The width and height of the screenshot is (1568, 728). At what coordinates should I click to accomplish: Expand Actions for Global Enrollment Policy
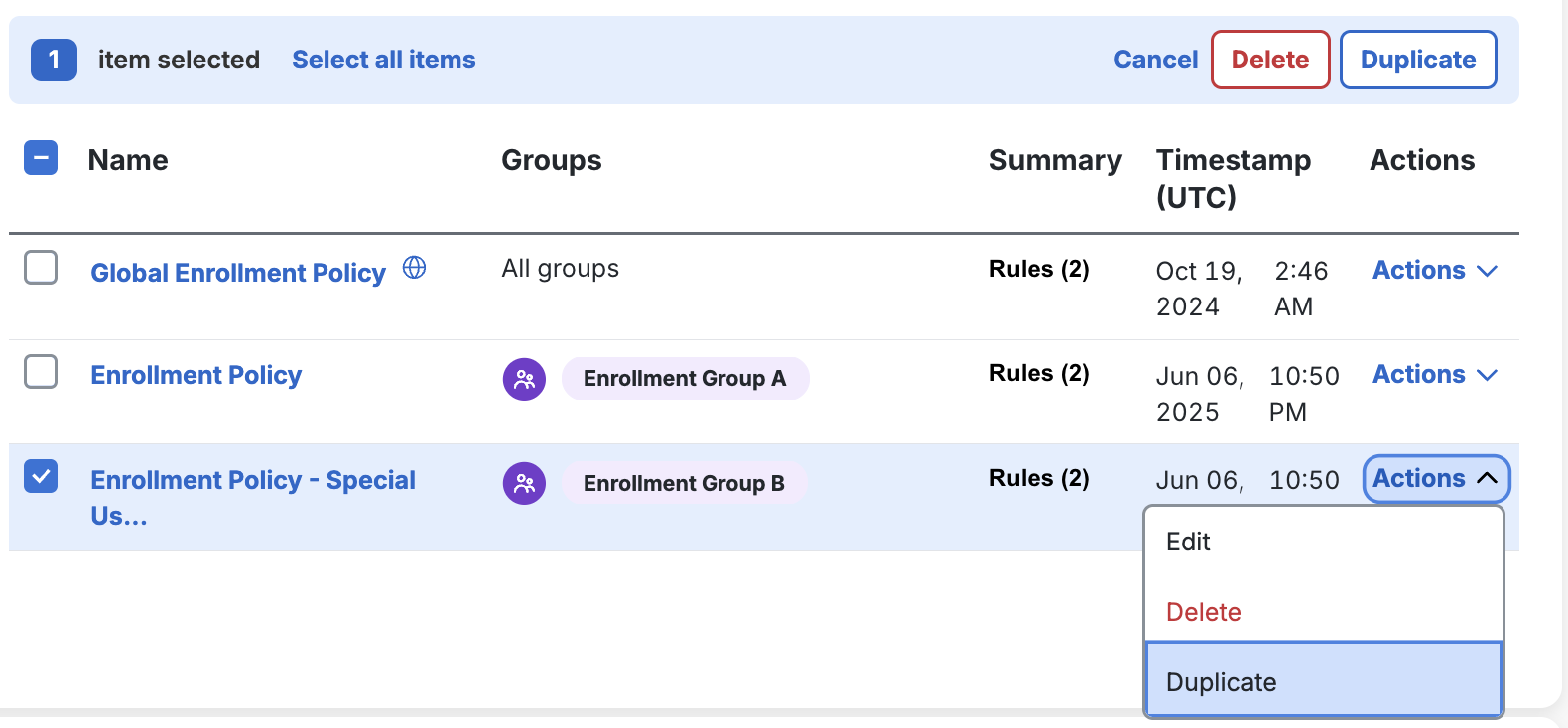click(x=1434, y=271)
